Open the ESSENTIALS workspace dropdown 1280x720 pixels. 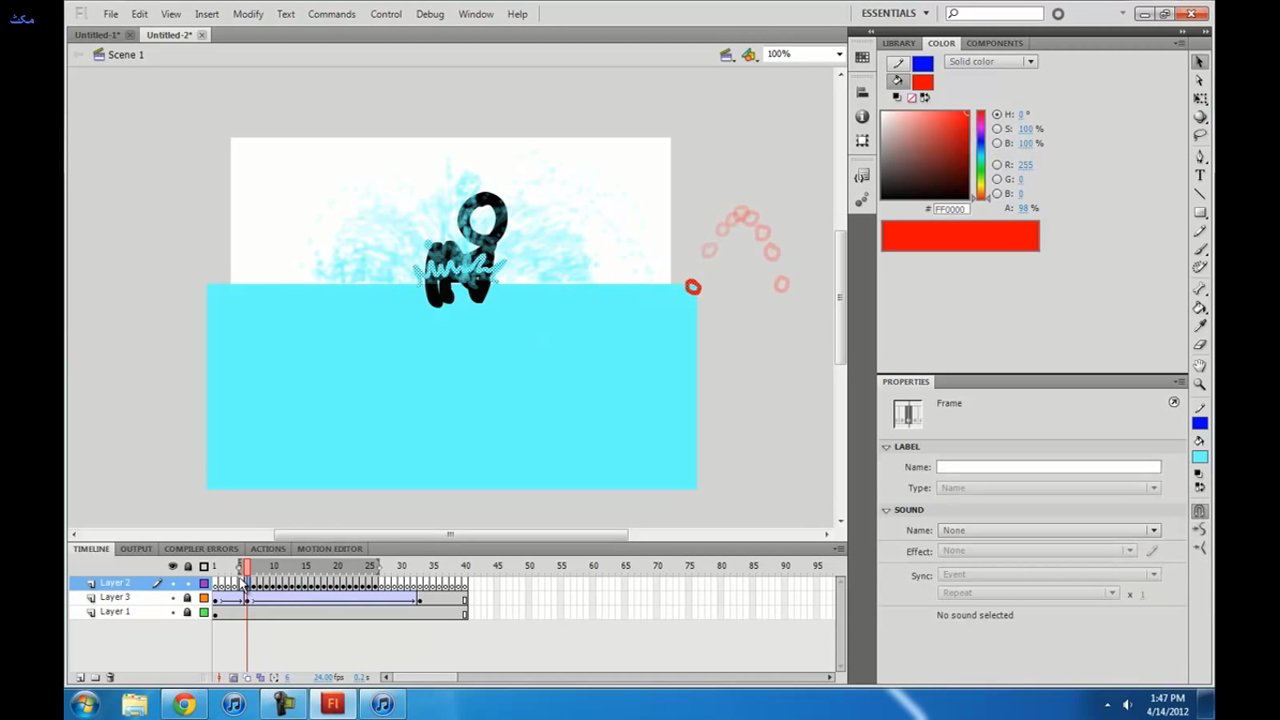[895, 14]
